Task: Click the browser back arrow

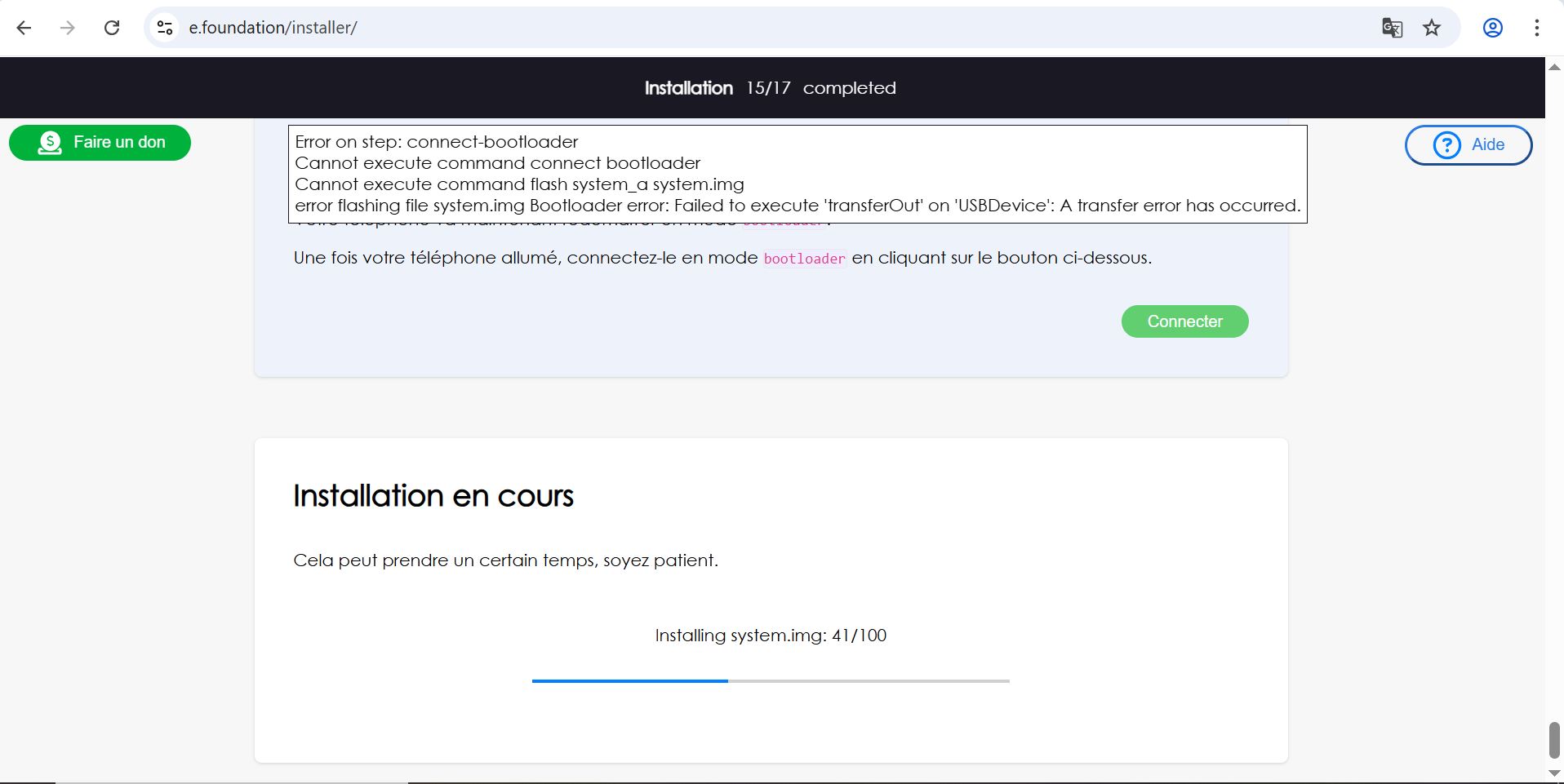Action: tap(24, 28)
